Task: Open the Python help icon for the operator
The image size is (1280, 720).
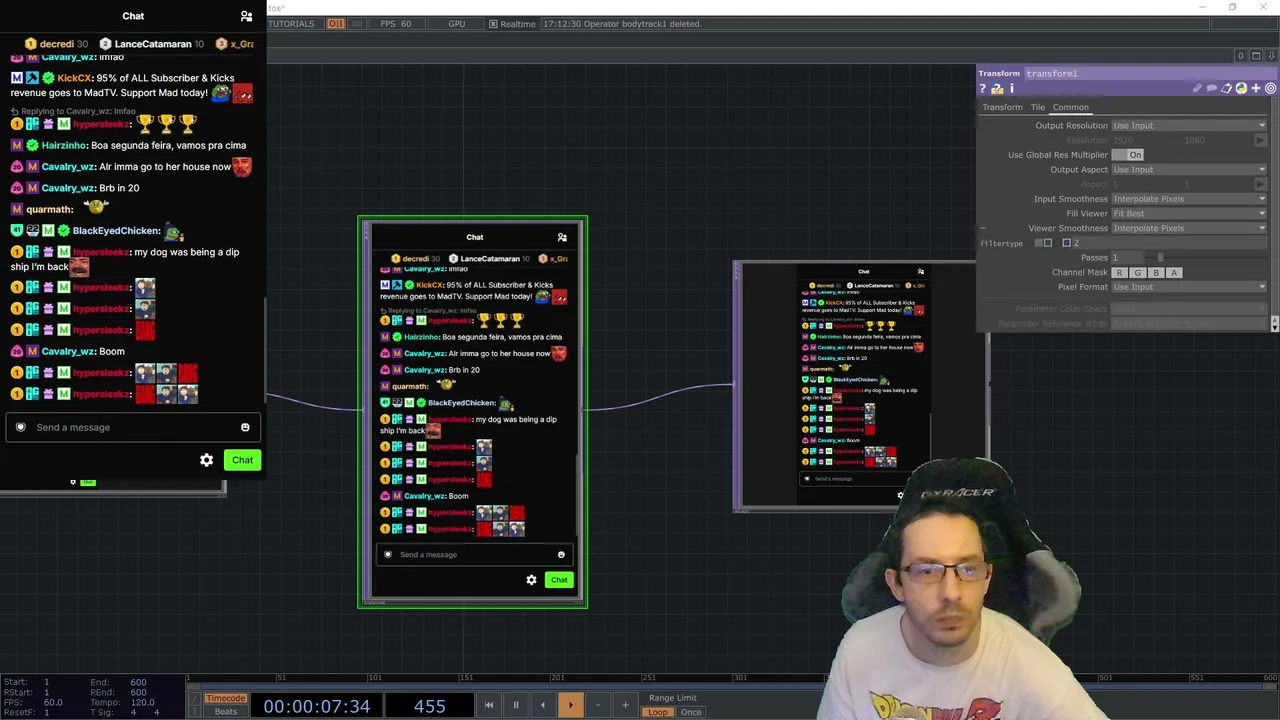Action: coord(997,89)
